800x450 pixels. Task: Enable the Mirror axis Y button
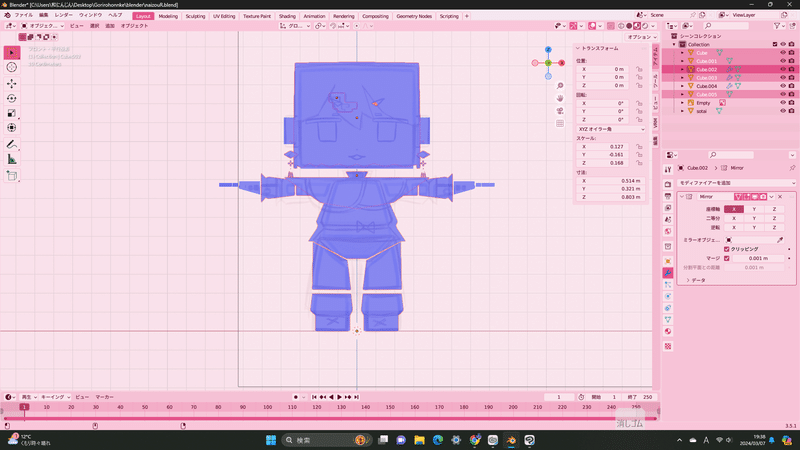point(754,209)
